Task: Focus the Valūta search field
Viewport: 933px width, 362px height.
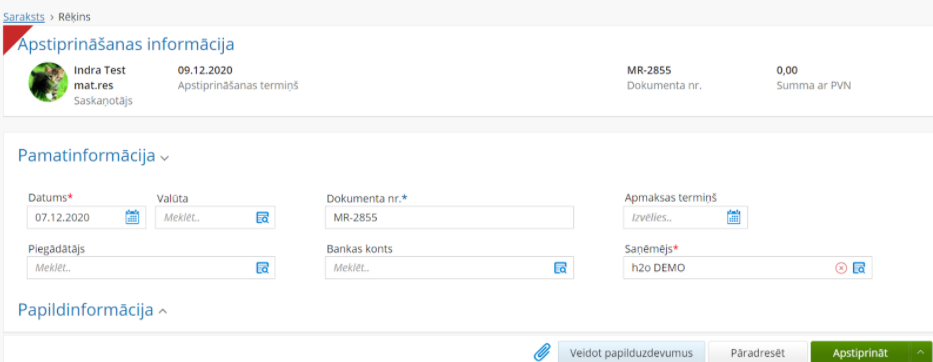Action: coord(215,217)
